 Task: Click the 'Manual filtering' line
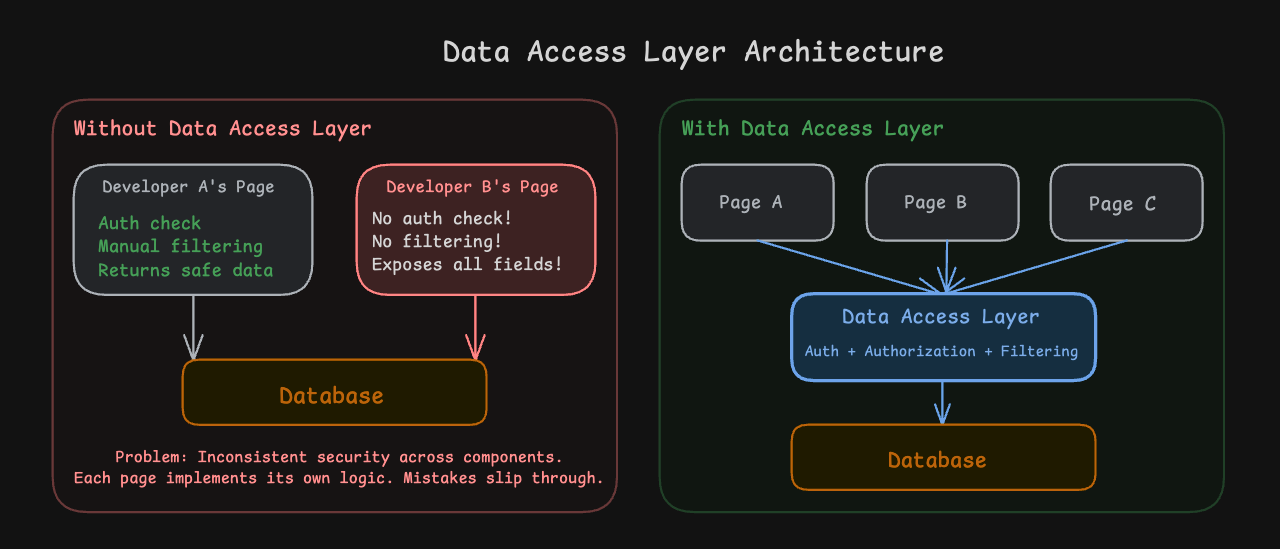pyautogui.click(x=180, y=246)
